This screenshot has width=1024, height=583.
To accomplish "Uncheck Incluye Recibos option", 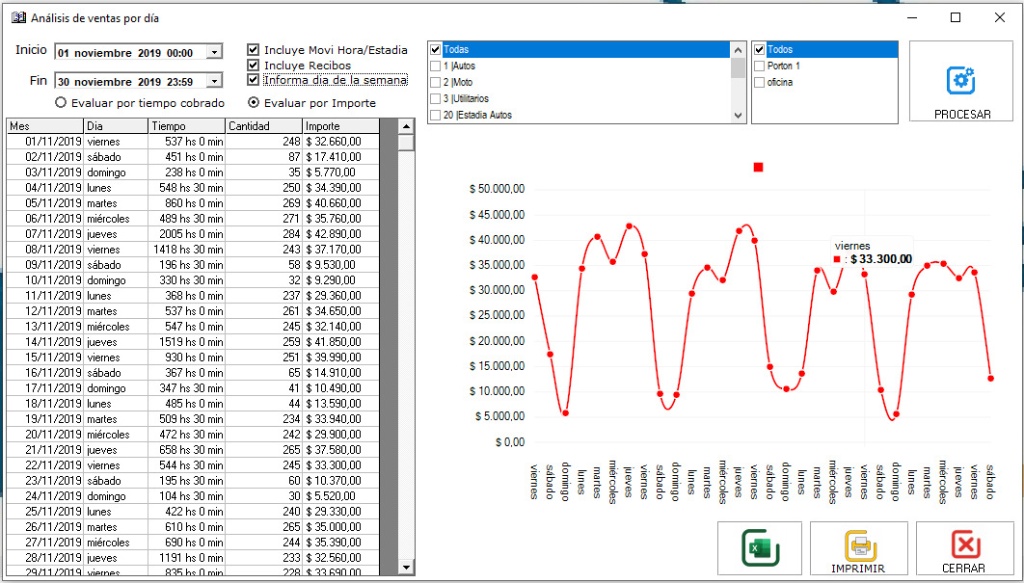I will pos(254,65).
